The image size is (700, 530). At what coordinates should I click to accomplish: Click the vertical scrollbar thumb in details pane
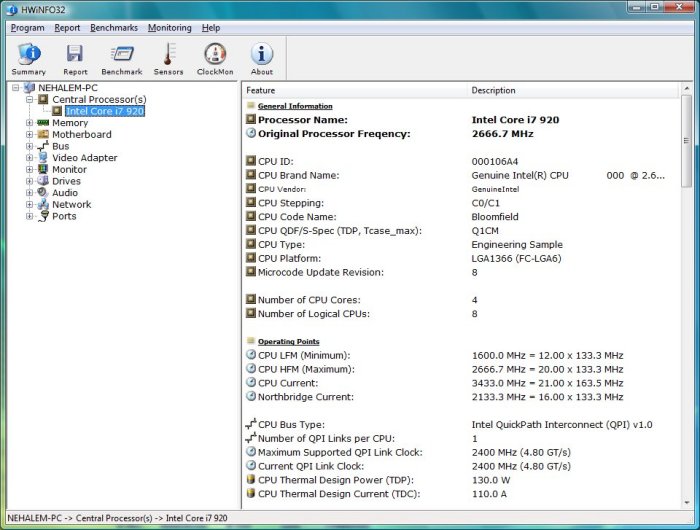pyautogui.click(x=687, y=141)
